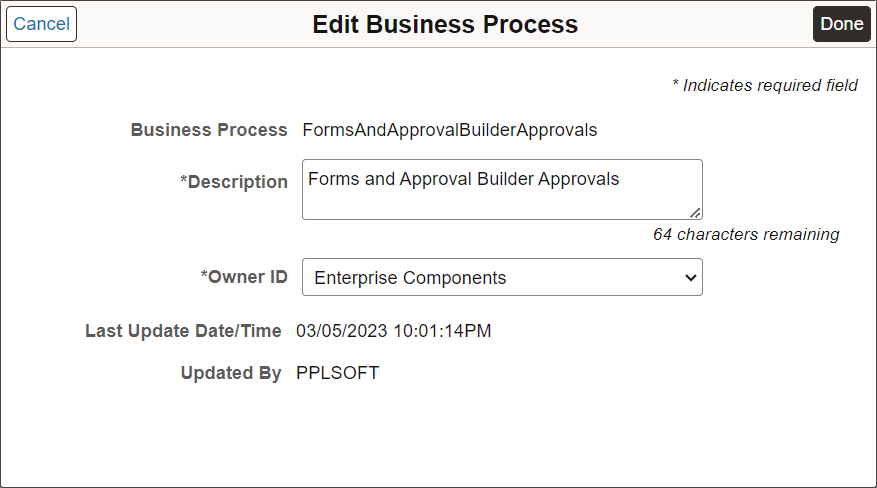Click the 10:01:14PM time value

tap(442, 330)
